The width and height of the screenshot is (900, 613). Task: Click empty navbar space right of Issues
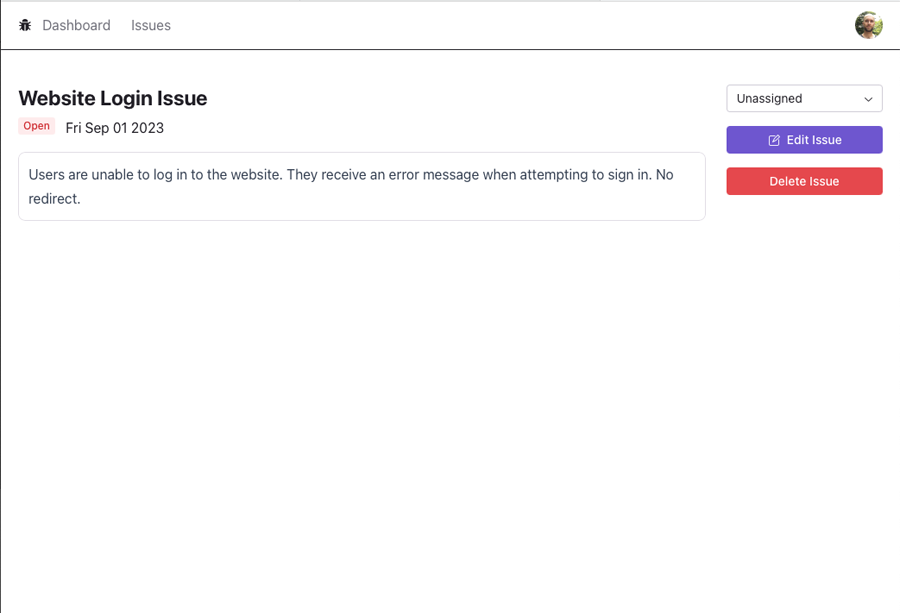(500, 25)
